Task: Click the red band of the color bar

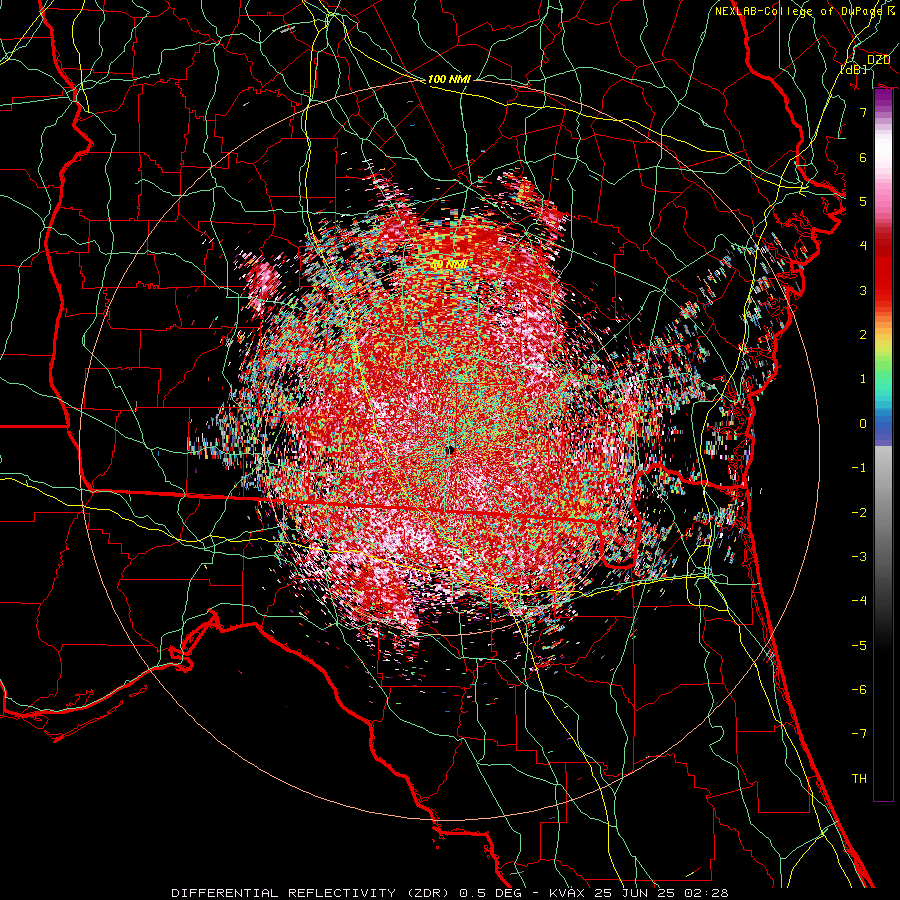Action: coord(883,270)
